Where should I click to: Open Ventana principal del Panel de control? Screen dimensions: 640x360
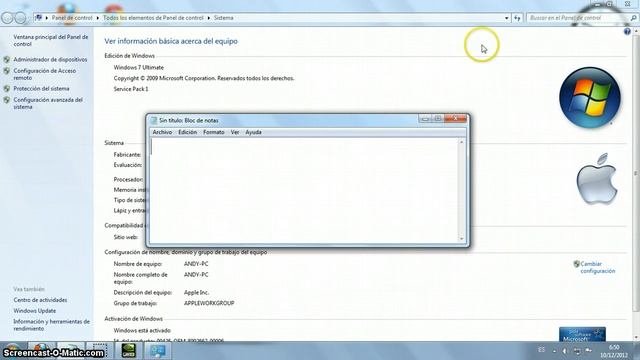(51, 40)
